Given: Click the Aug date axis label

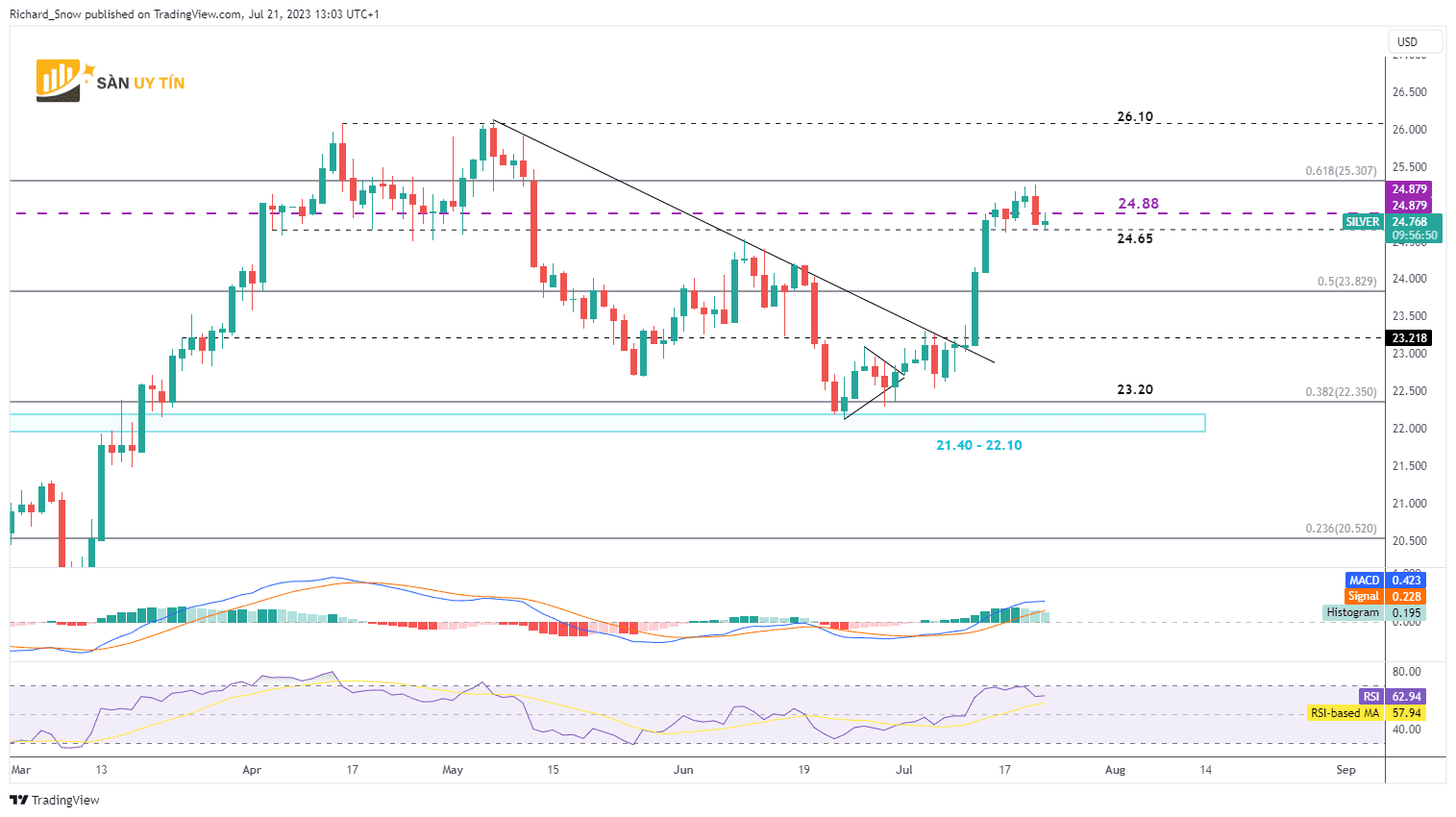Looking at the screenshot, I should point(1115,770).
